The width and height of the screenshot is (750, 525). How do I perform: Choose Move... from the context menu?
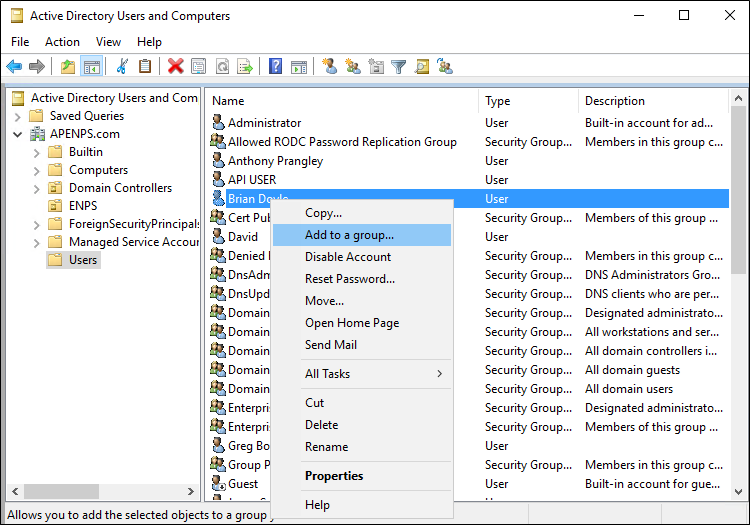pyautogui.click(x=362, y=301)
